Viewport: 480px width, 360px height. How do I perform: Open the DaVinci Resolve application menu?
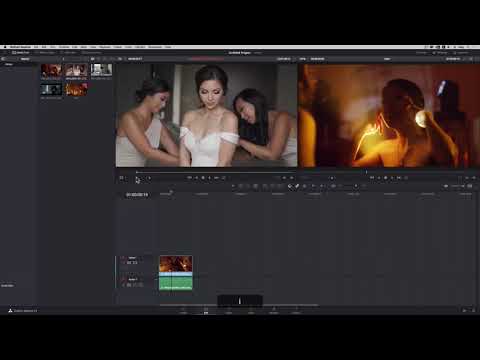click(x=20, y=47)
